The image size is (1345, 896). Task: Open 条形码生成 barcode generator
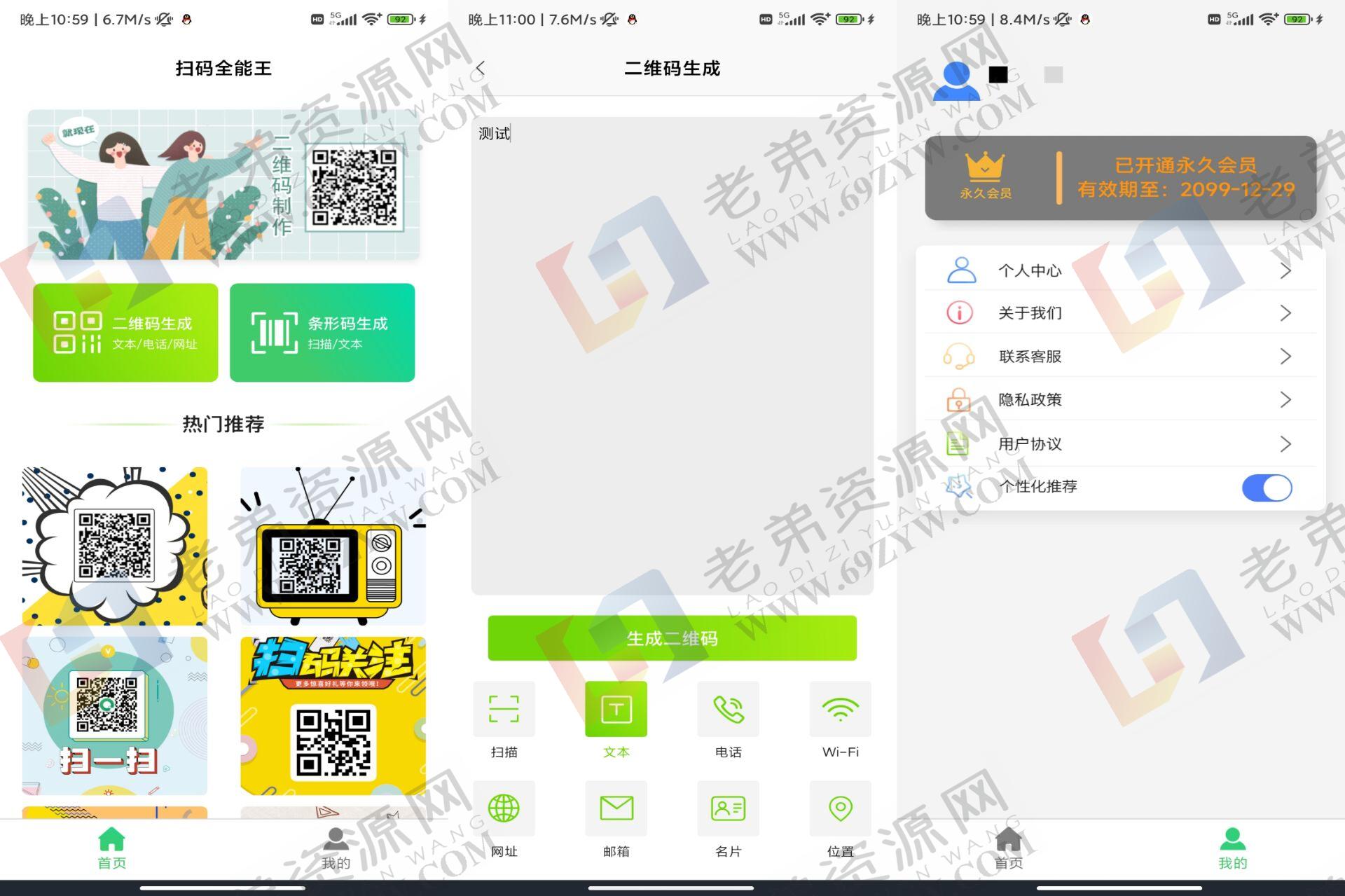[322, 332]
